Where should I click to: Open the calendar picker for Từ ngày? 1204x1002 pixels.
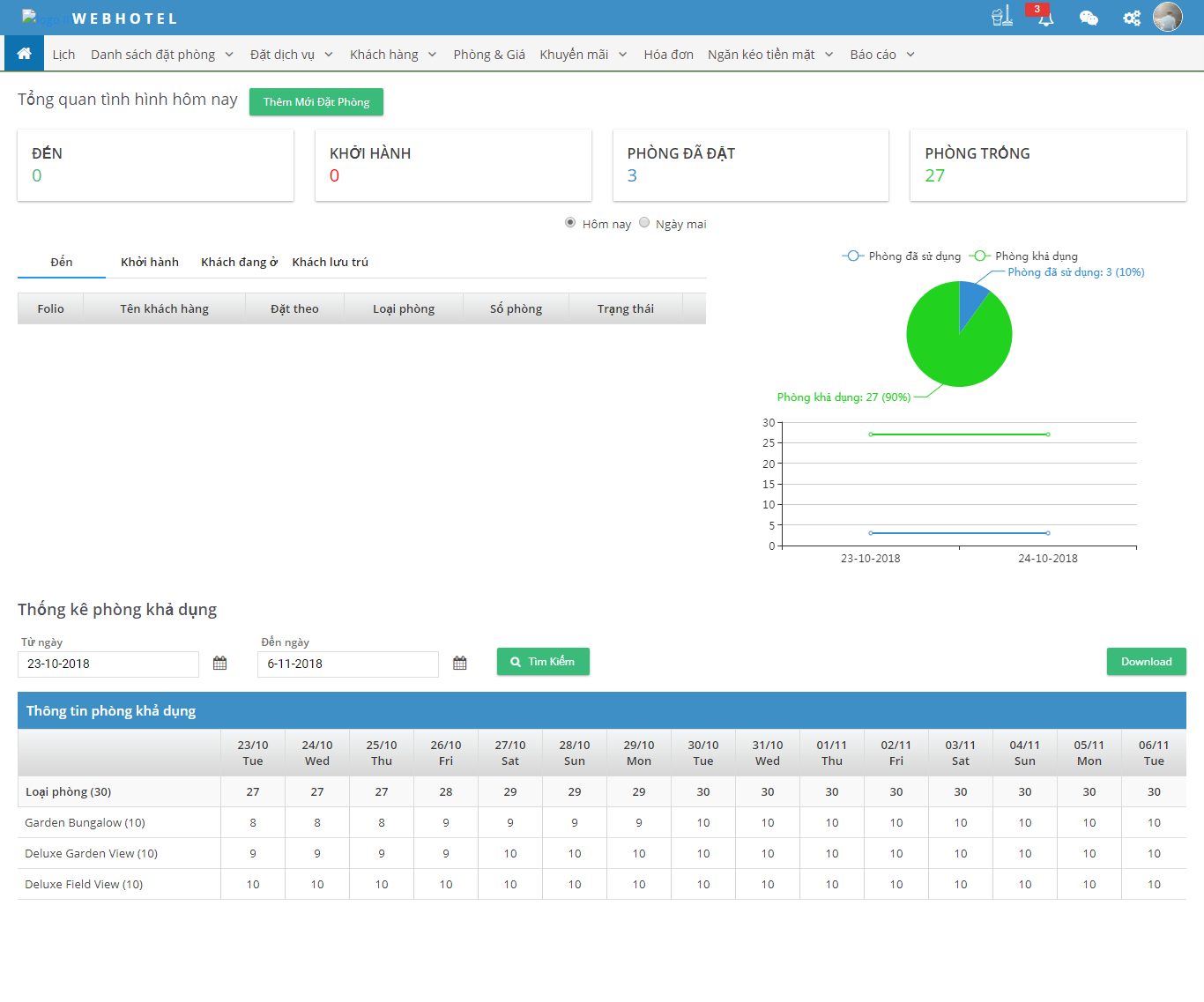click(x=220, y=664)
